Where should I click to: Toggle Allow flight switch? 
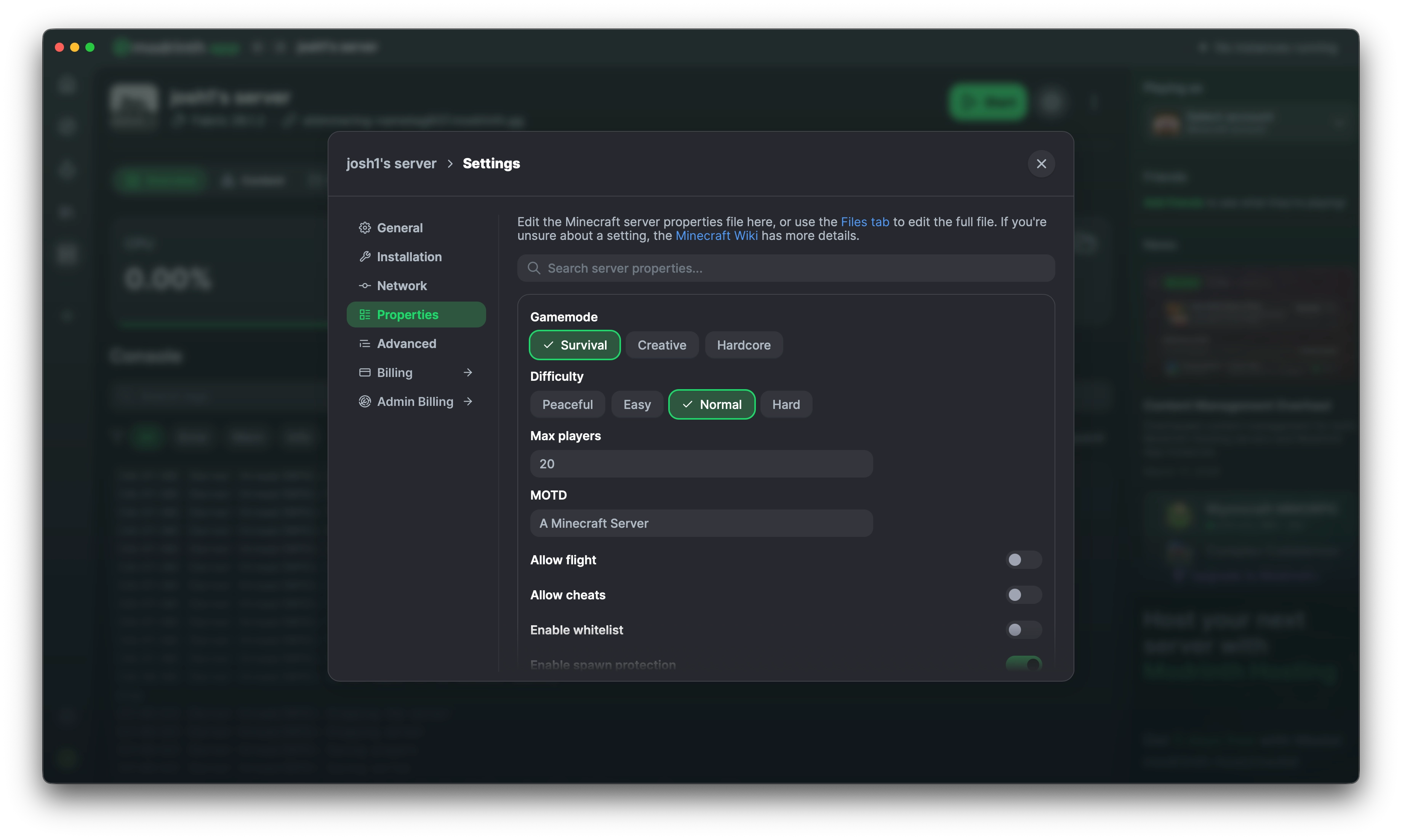[x=1023, y=560]
